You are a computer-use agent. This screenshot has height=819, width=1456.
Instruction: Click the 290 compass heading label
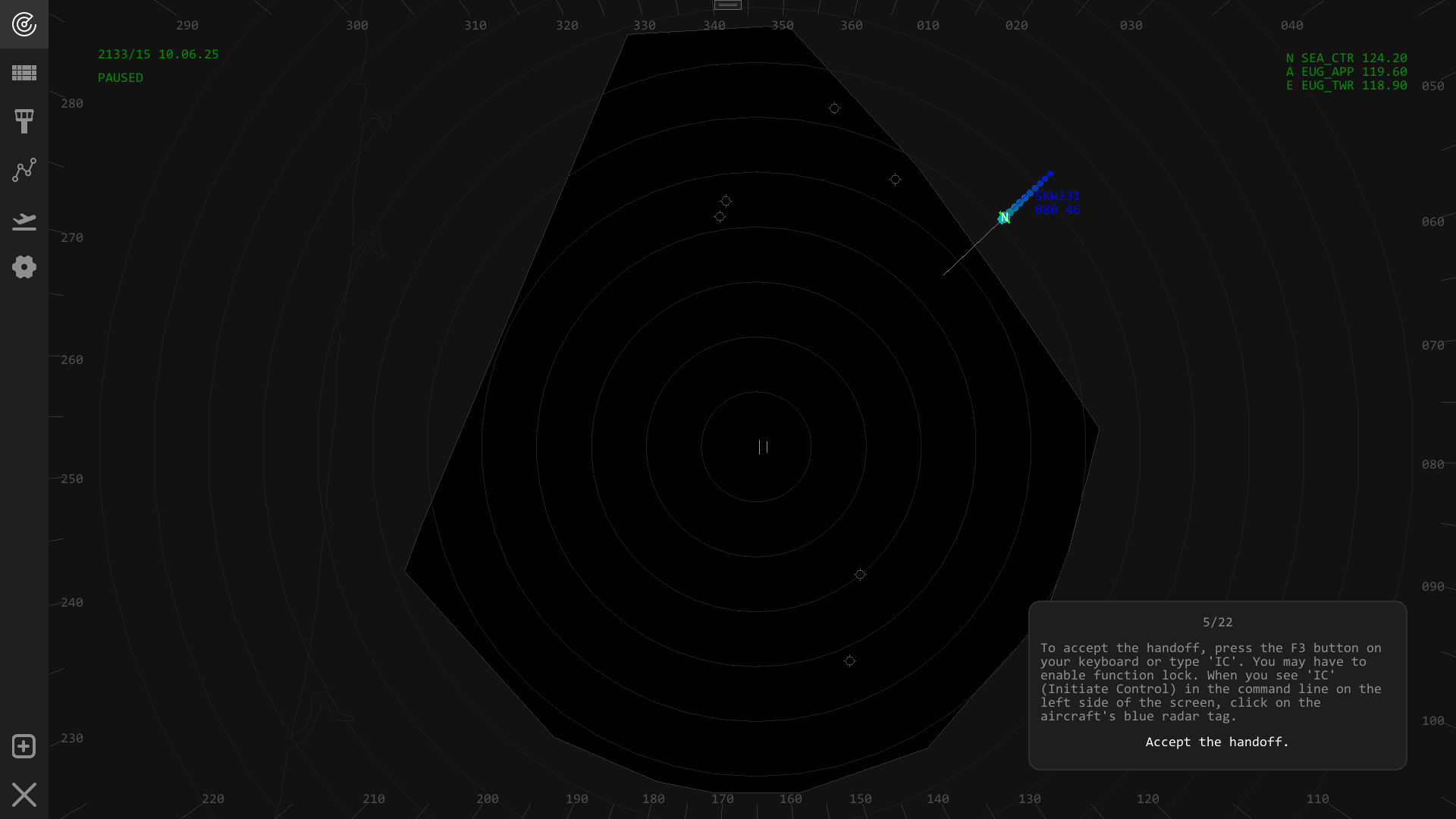pyautogui.click(x=187, y=26)
